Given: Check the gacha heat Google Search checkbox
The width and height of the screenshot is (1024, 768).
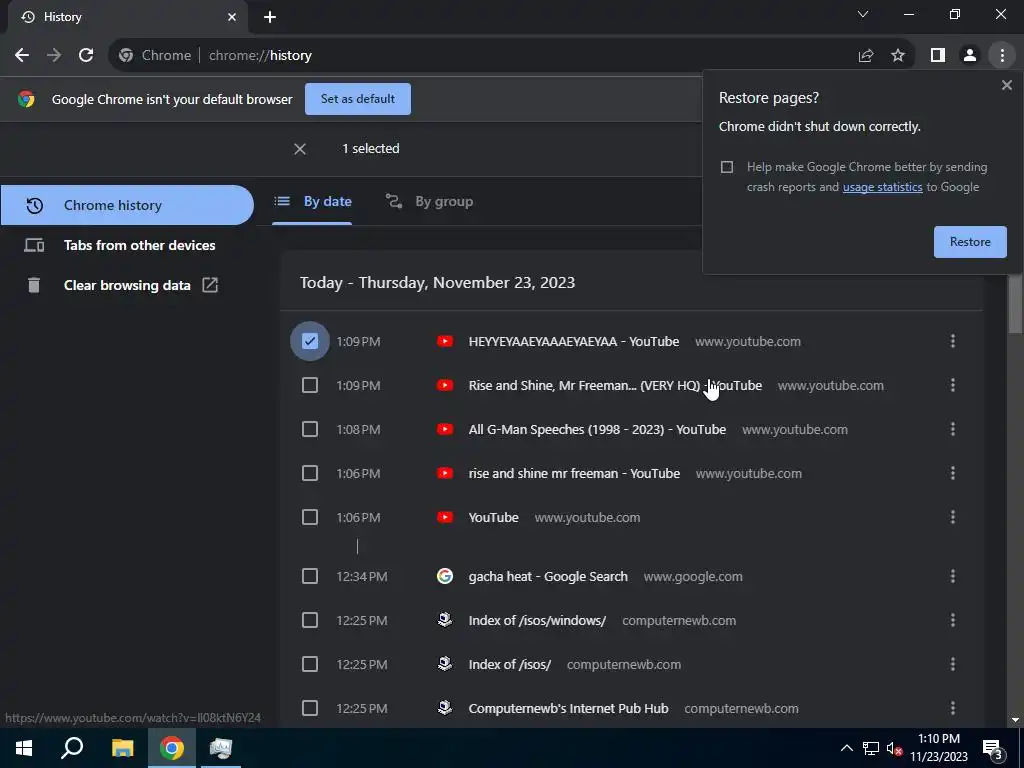Looking at the screenshot, I should tap(310, 576).
